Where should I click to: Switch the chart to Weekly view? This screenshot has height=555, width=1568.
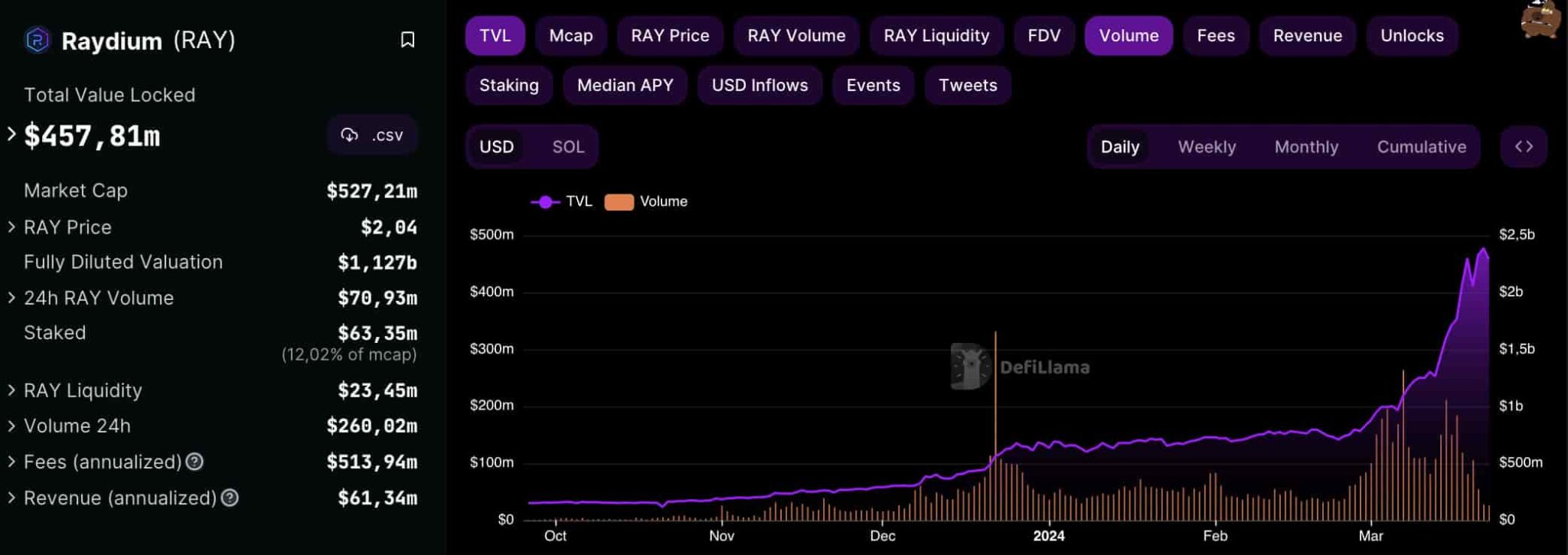coord(1207,147)
